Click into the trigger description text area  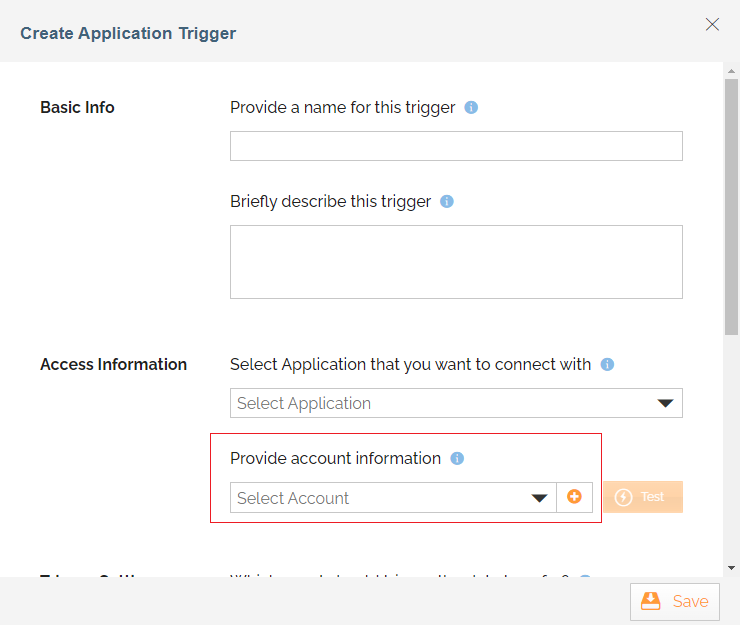pos(456,262)
